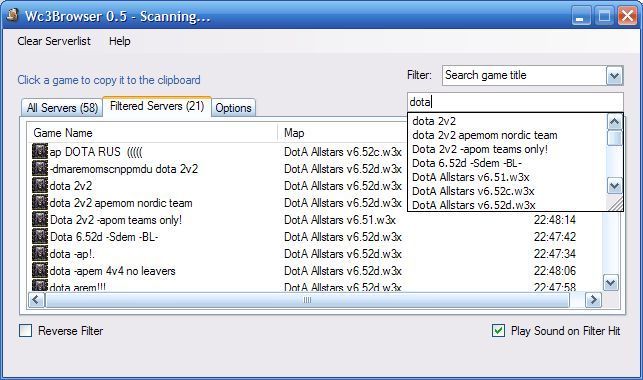Maximize the Wc3Browser window
Screen dimensions: 643x380
click(604, 16)
